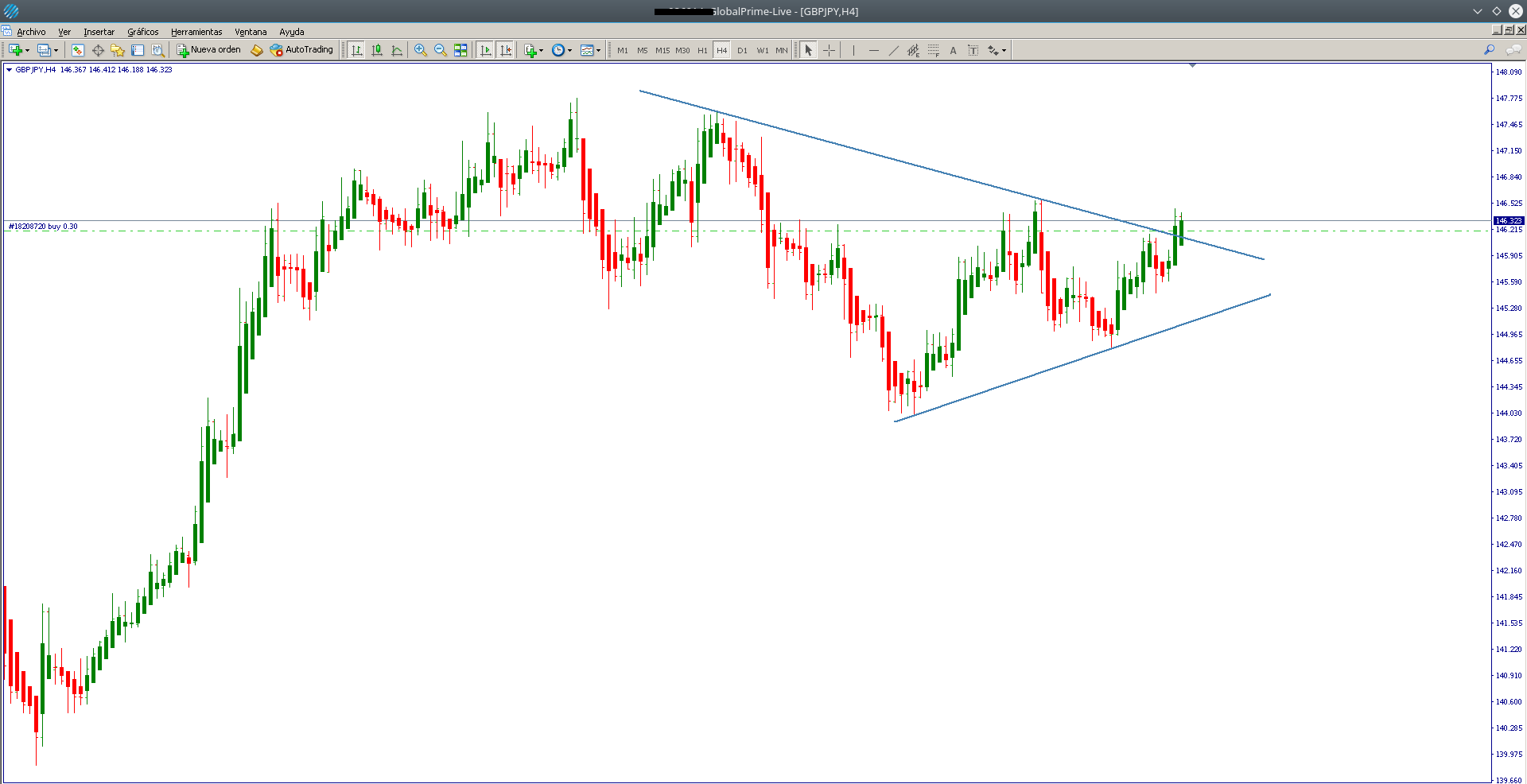Switch chart to line chart mode

click(x=397, y=50)
